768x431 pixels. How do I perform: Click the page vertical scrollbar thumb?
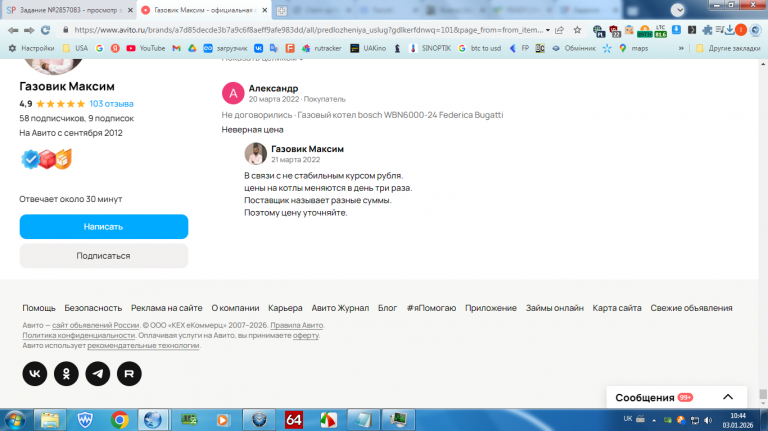763,394
